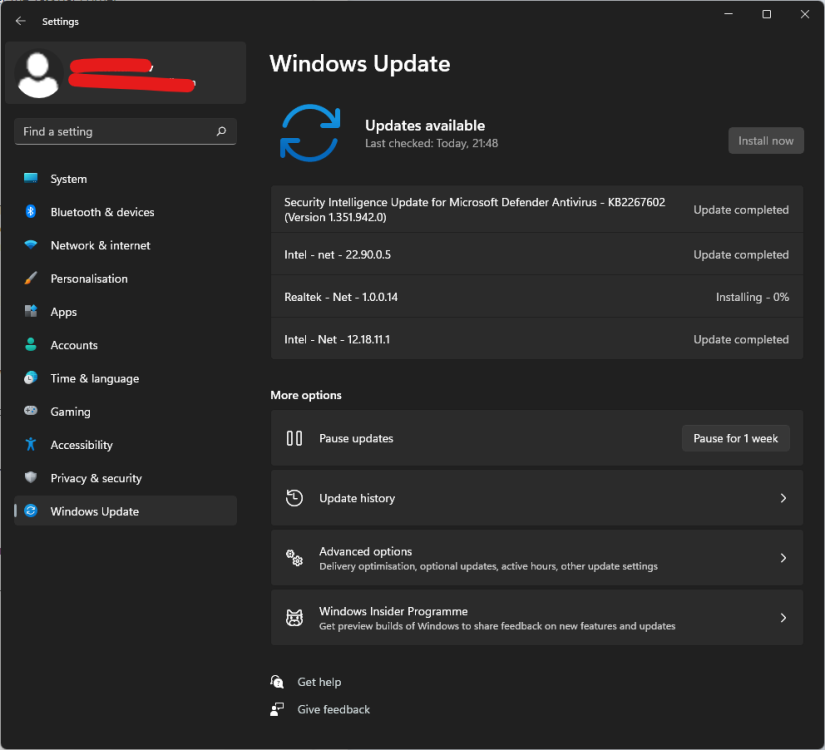Click the Gaming controller icon

tap(31, 411)
